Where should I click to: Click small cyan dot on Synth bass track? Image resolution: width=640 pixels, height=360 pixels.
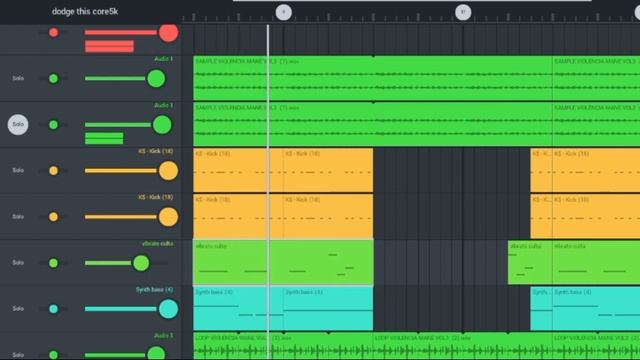[x=53, y=309]
